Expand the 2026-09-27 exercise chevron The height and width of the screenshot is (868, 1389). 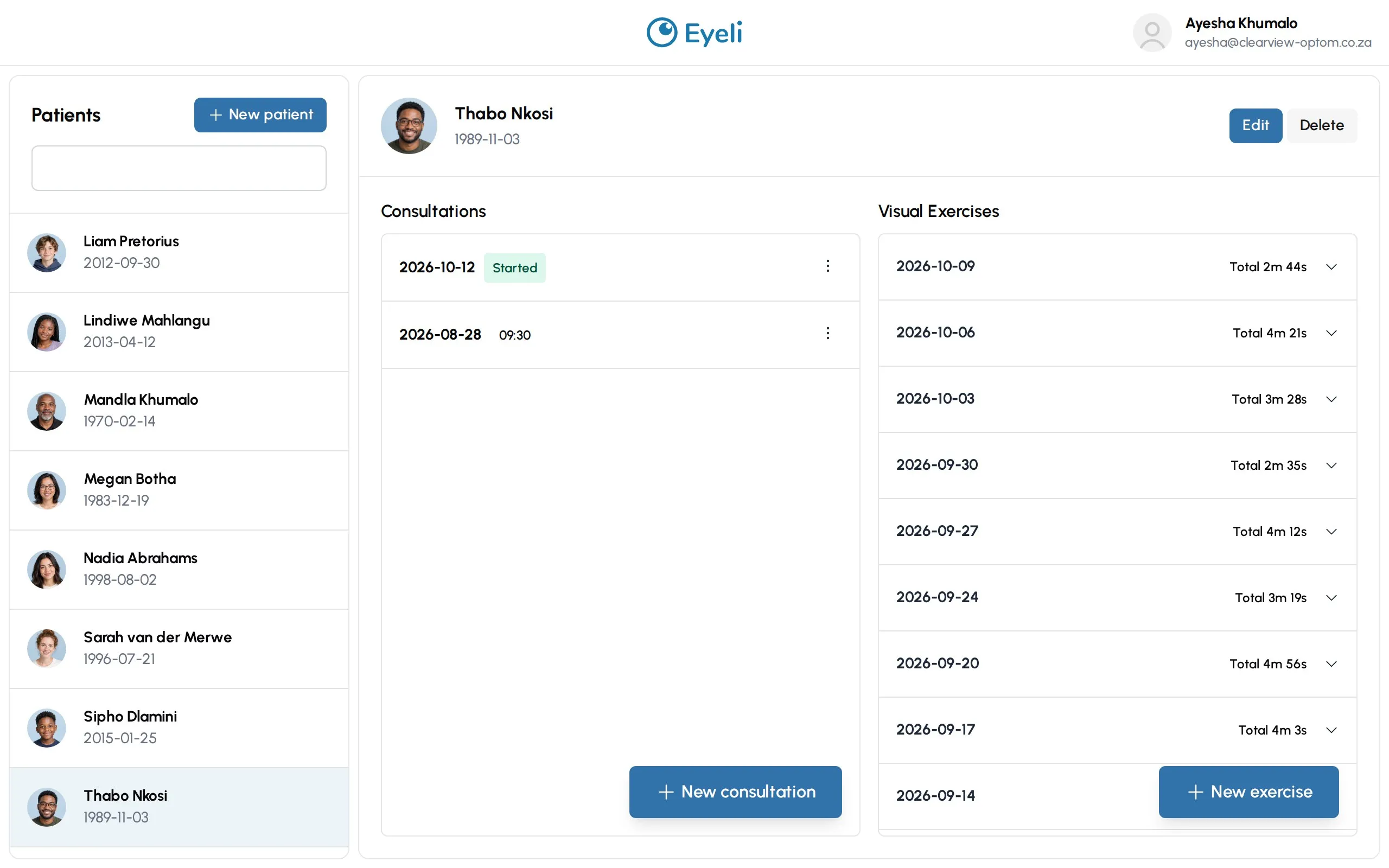[x=1331, y=532]
